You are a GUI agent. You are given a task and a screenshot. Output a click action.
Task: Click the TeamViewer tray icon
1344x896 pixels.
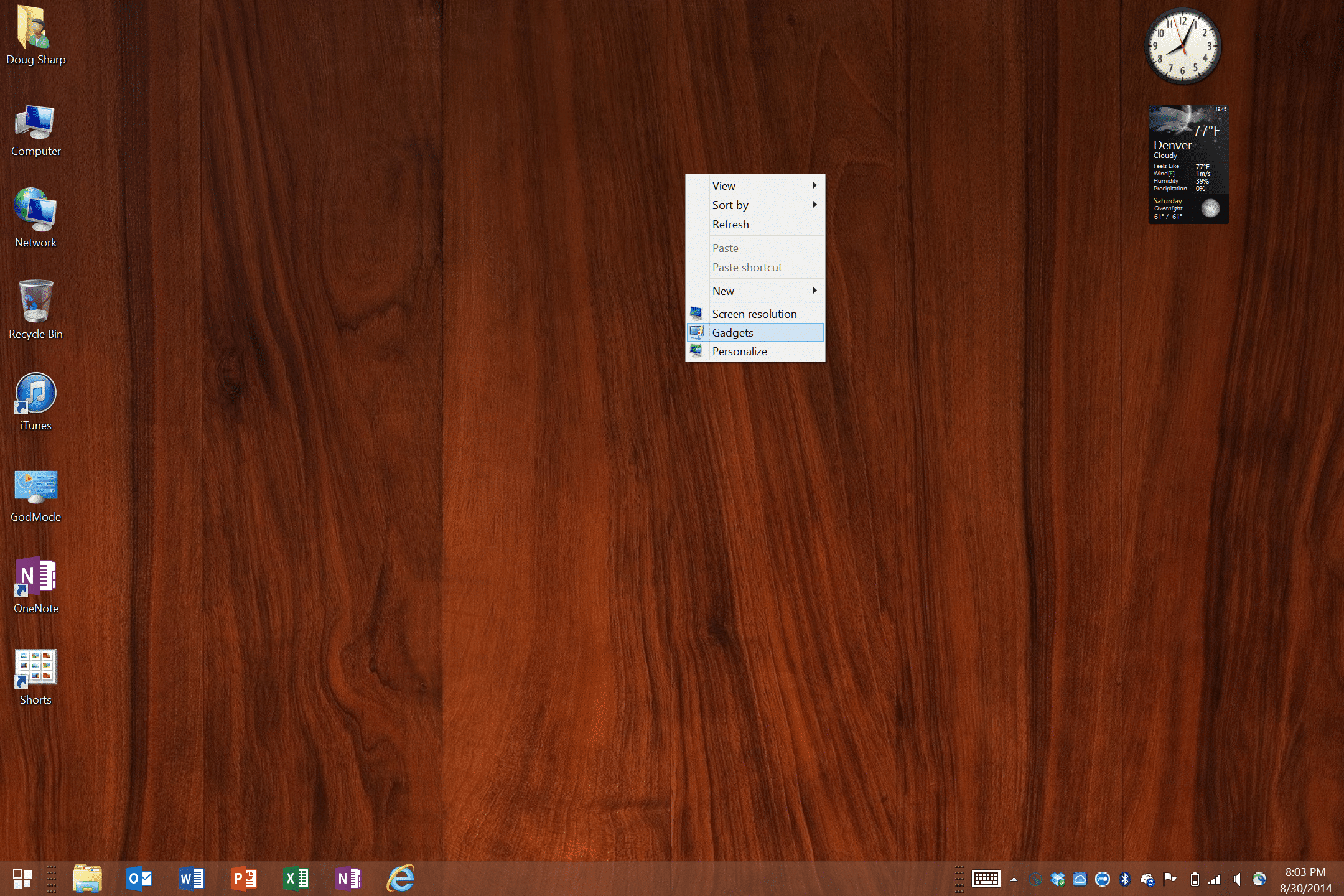click(x=1103, y=879)
